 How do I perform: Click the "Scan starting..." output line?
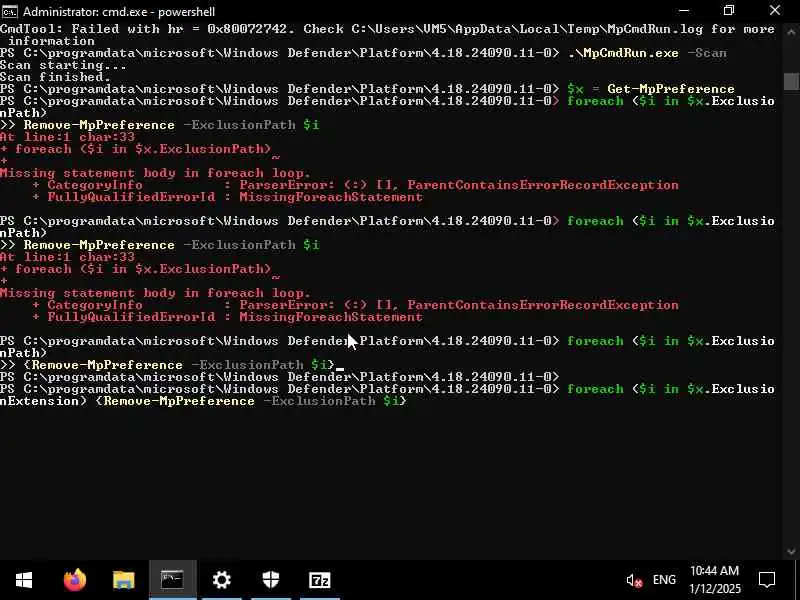63,65
